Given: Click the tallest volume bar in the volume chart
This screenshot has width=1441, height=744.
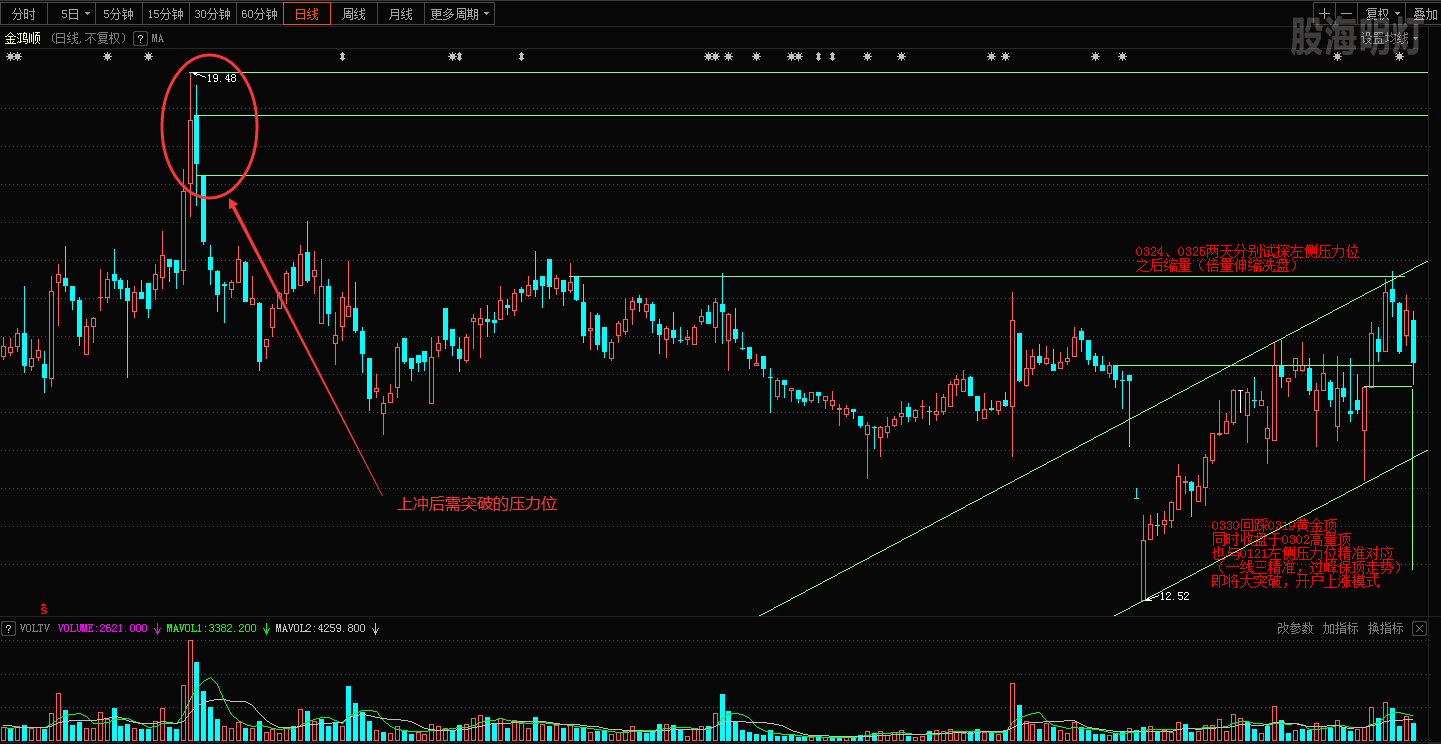Looking at the screenshot, I should click(x=191, y=690).
